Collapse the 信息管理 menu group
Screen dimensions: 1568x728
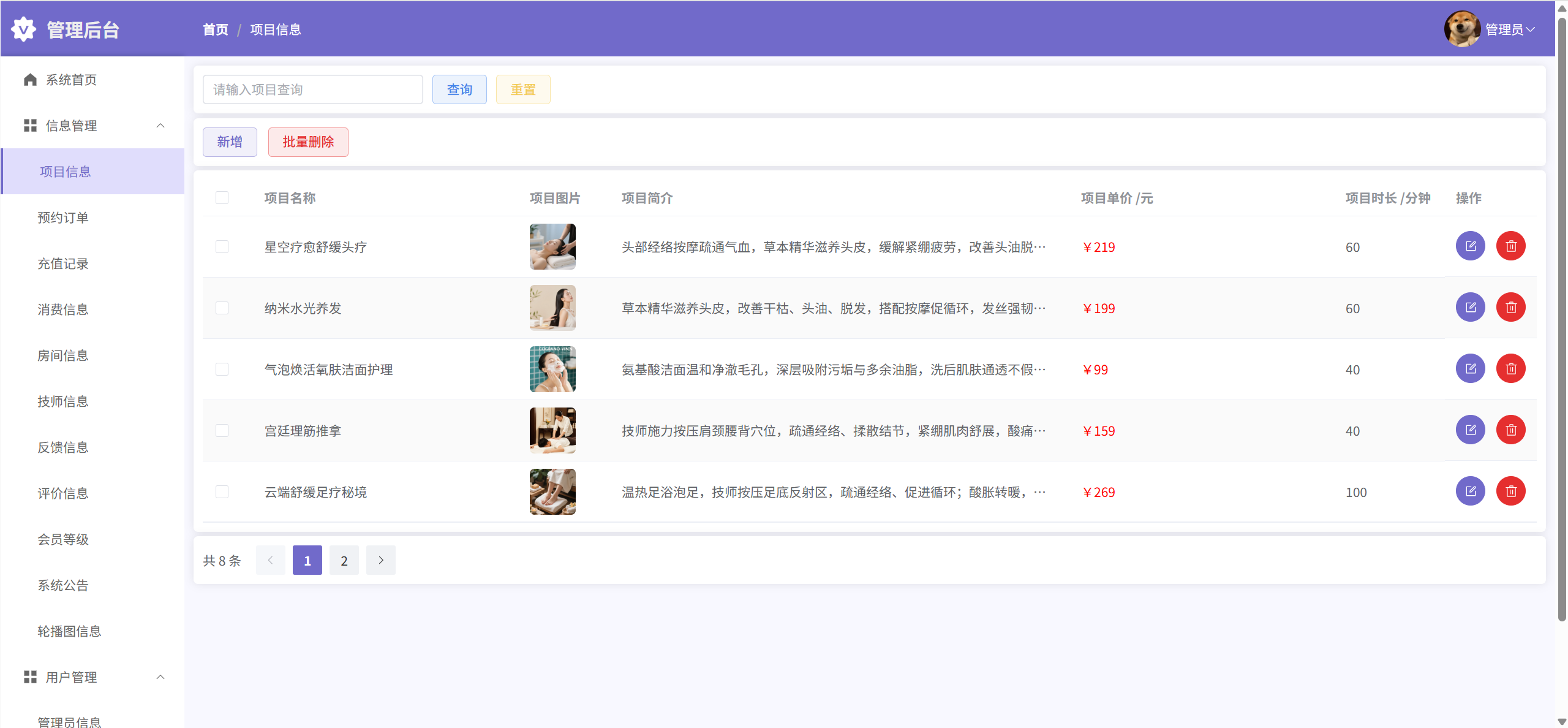coord(160,126)
